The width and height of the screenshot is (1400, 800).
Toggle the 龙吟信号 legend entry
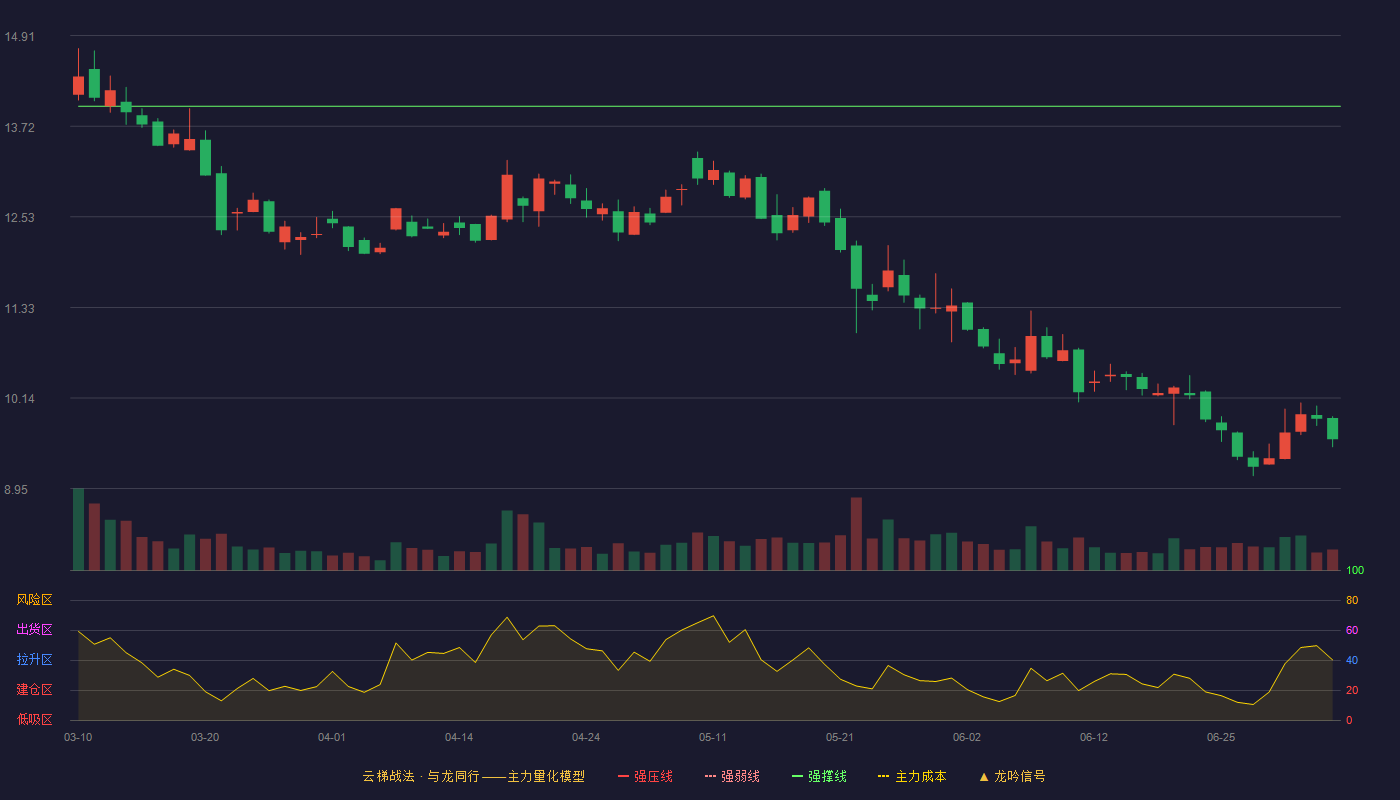coord(1012,776)
